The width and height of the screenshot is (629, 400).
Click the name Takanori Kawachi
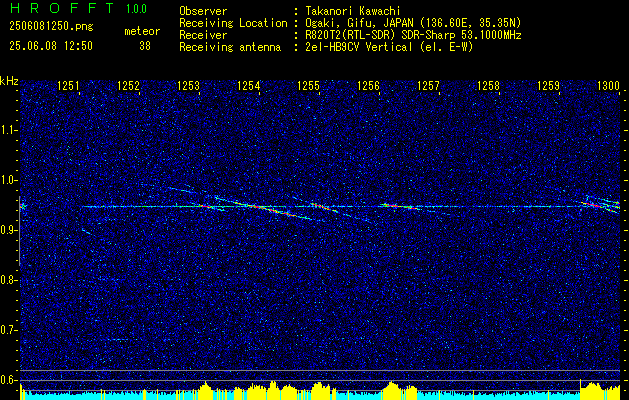[x=353, y=11]
